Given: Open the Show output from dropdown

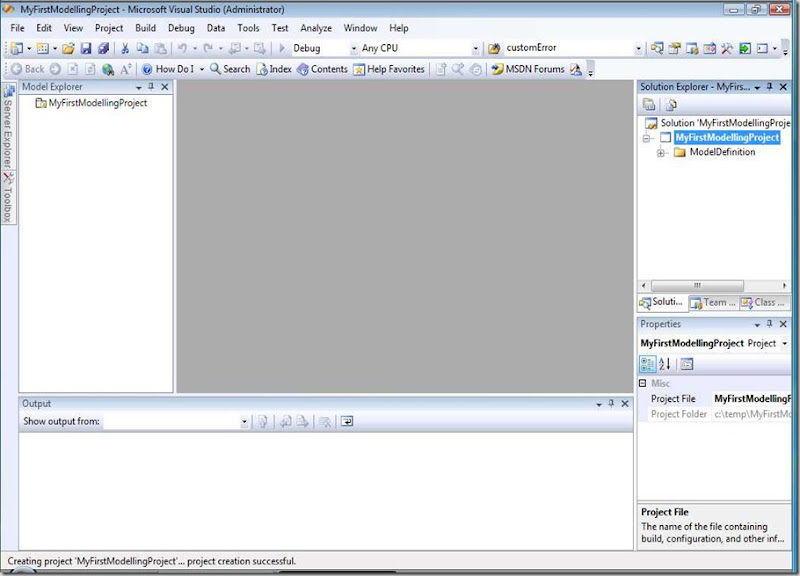Looking at the screenshot, I should (244, 421).
